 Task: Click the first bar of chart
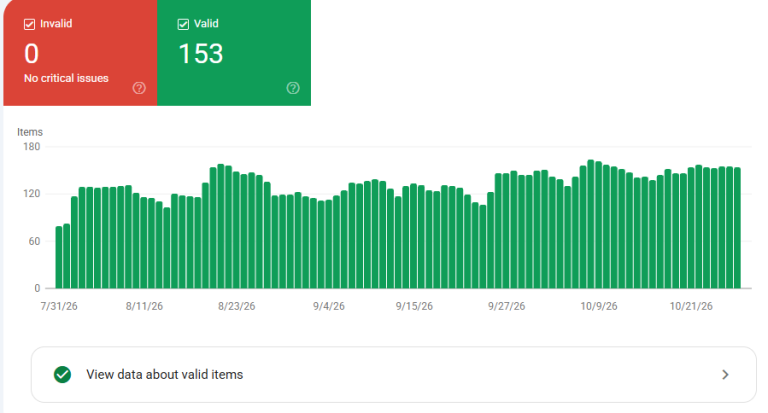[59, 257]
